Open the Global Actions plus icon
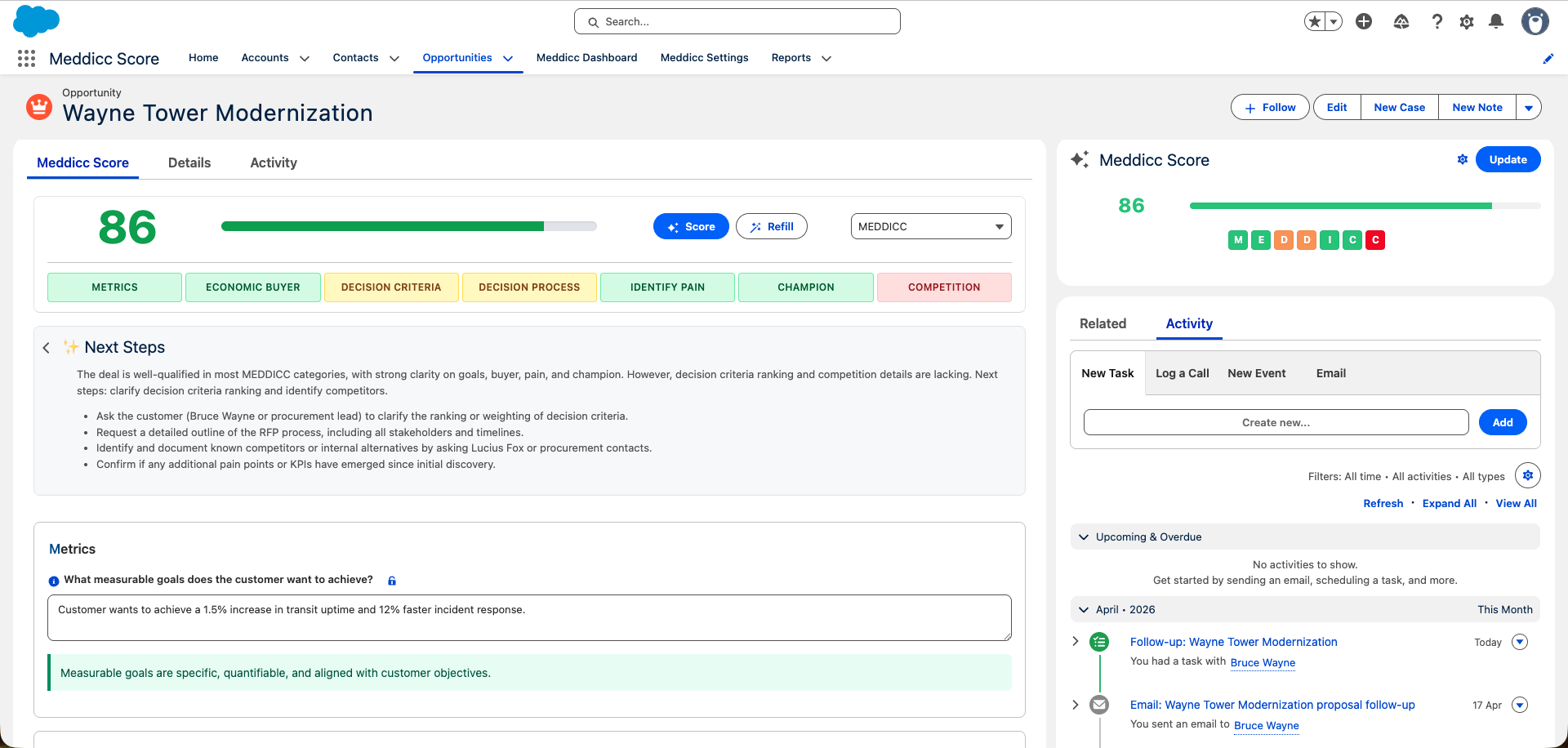This screenshot has height=748, width=1568. pos(1364,22)
